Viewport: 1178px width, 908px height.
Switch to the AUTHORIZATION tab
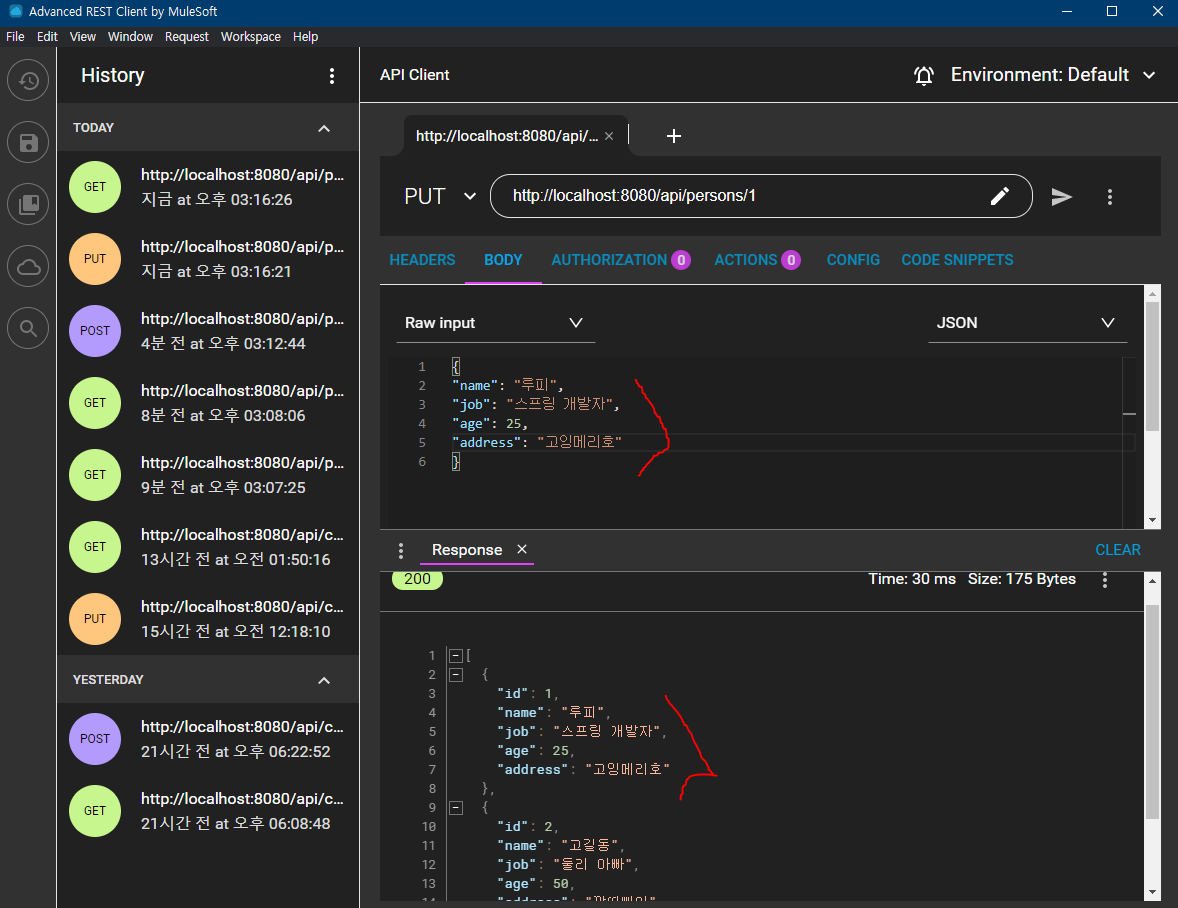[x=621, y=260]
